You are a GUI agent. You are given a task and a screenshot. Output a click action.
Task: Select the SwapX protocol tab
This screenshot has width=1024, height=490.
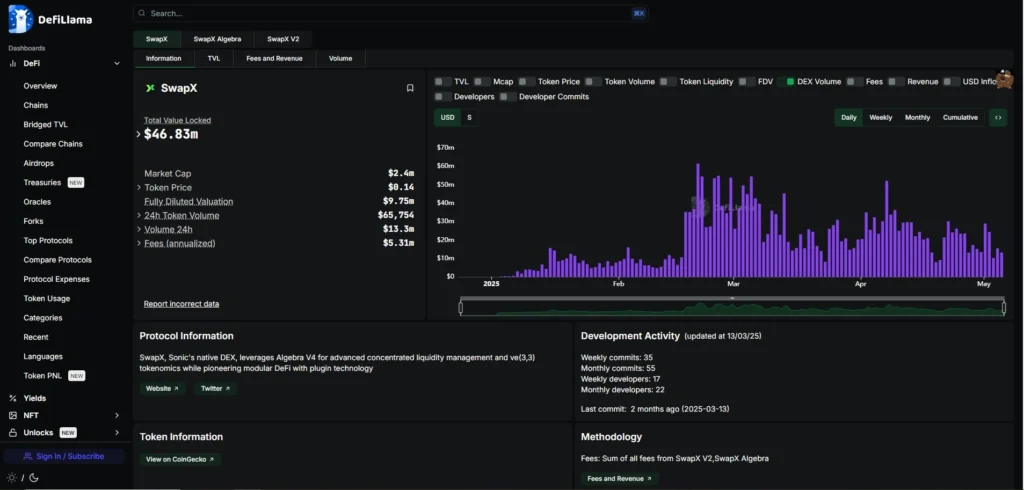(157, 39)
